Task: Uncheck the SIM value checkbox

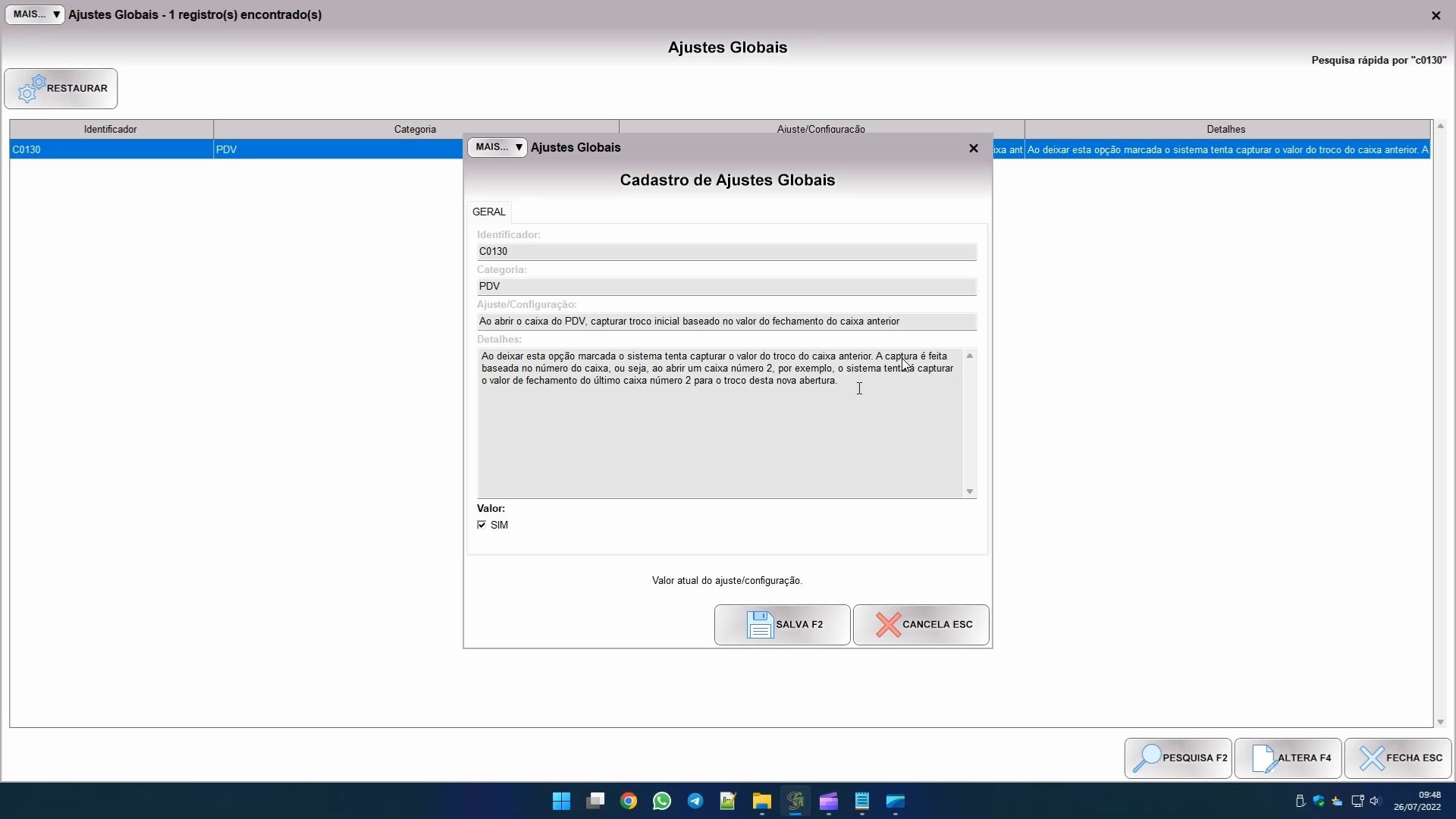Action: [x=482, y=525]
